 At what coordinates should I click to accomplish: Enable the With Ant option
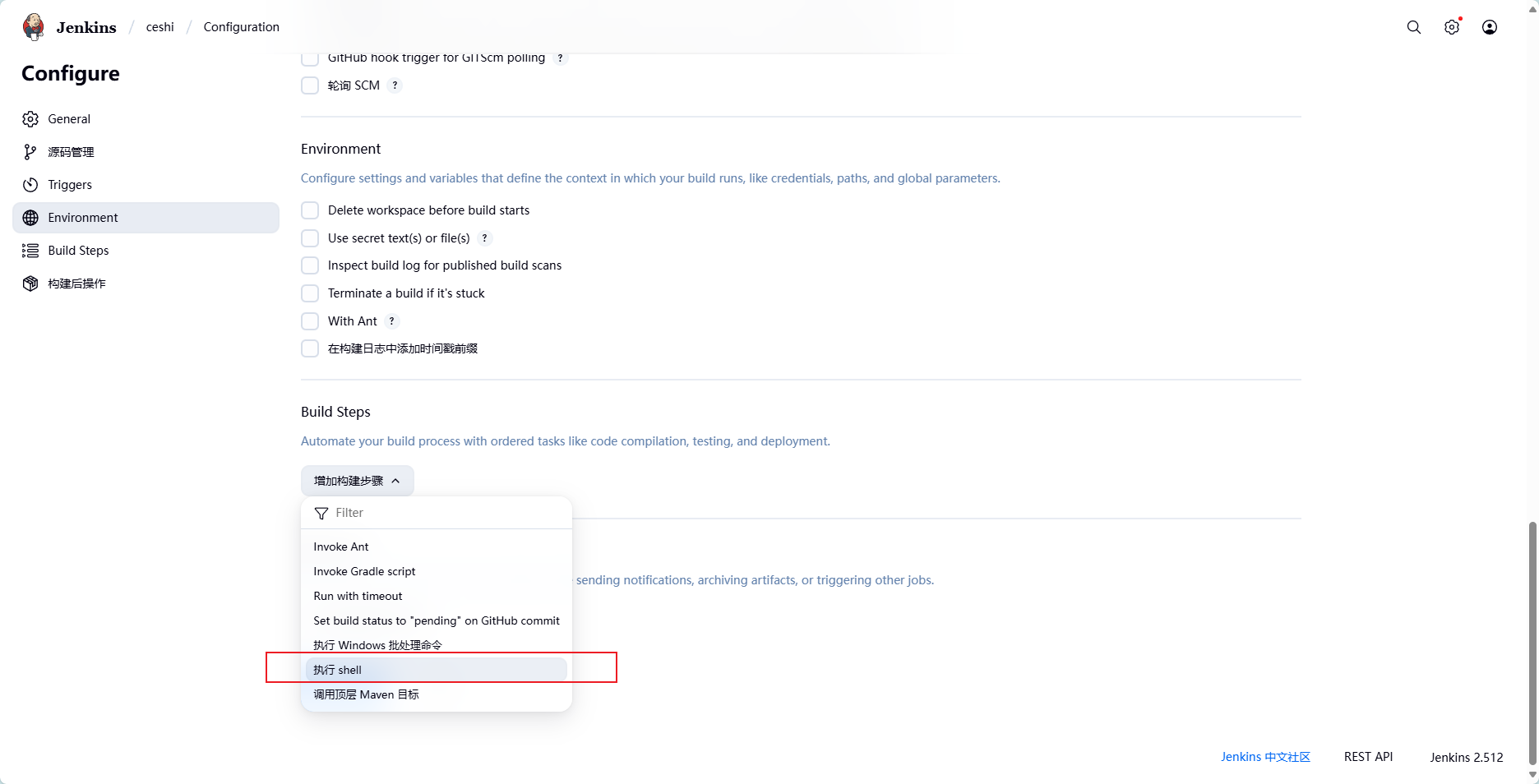[x=310, y=321]
